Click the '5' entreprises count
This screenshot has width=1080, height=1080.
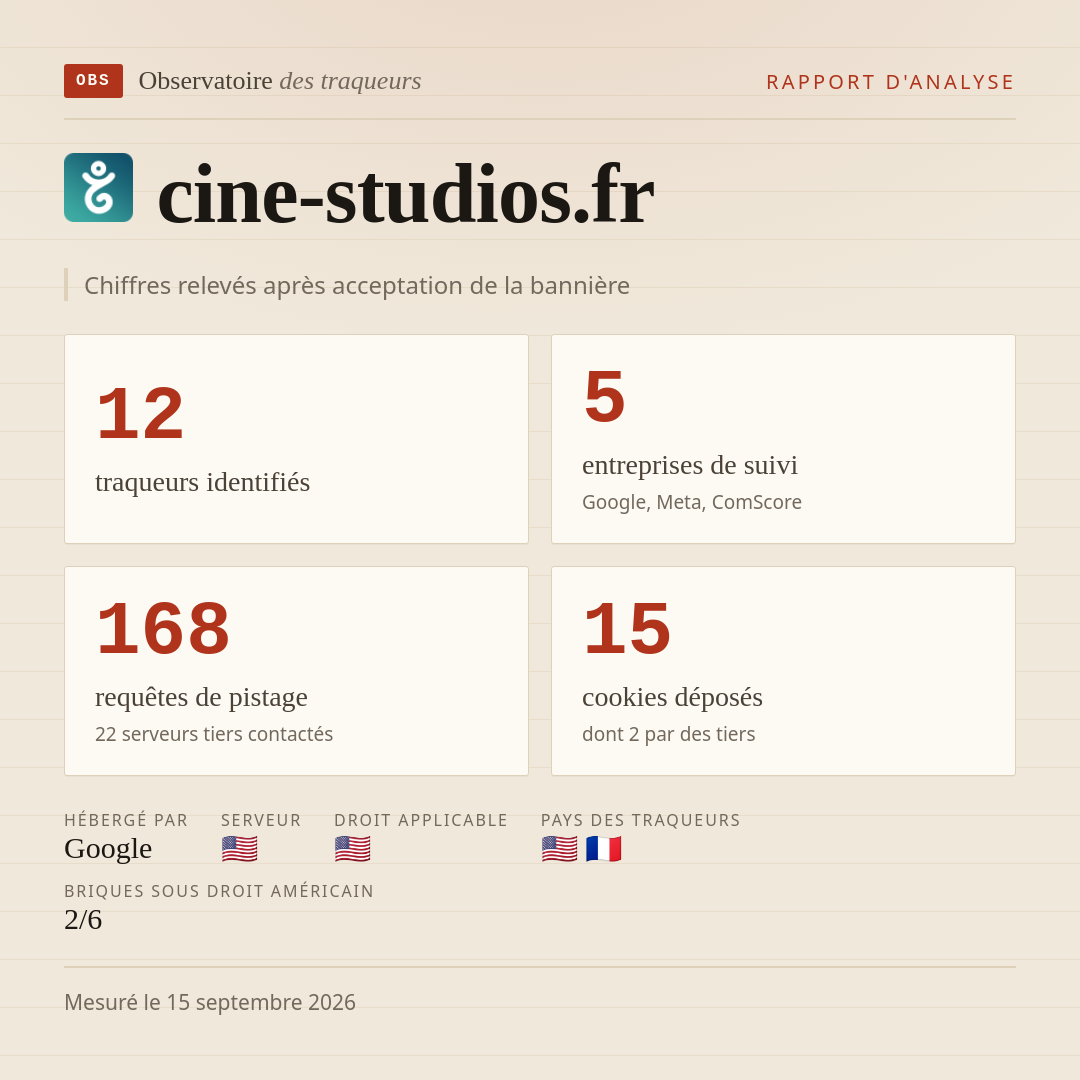coord(604,397)
